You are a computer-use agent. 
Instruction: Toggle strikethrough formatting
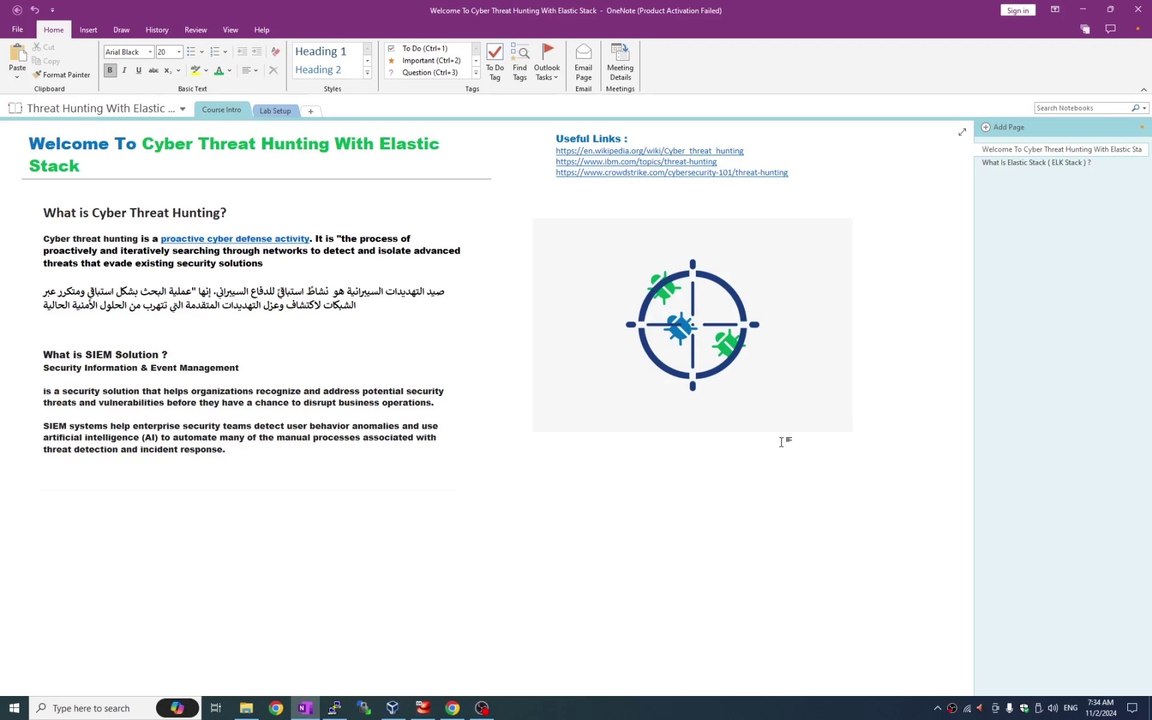coord(153,71)
